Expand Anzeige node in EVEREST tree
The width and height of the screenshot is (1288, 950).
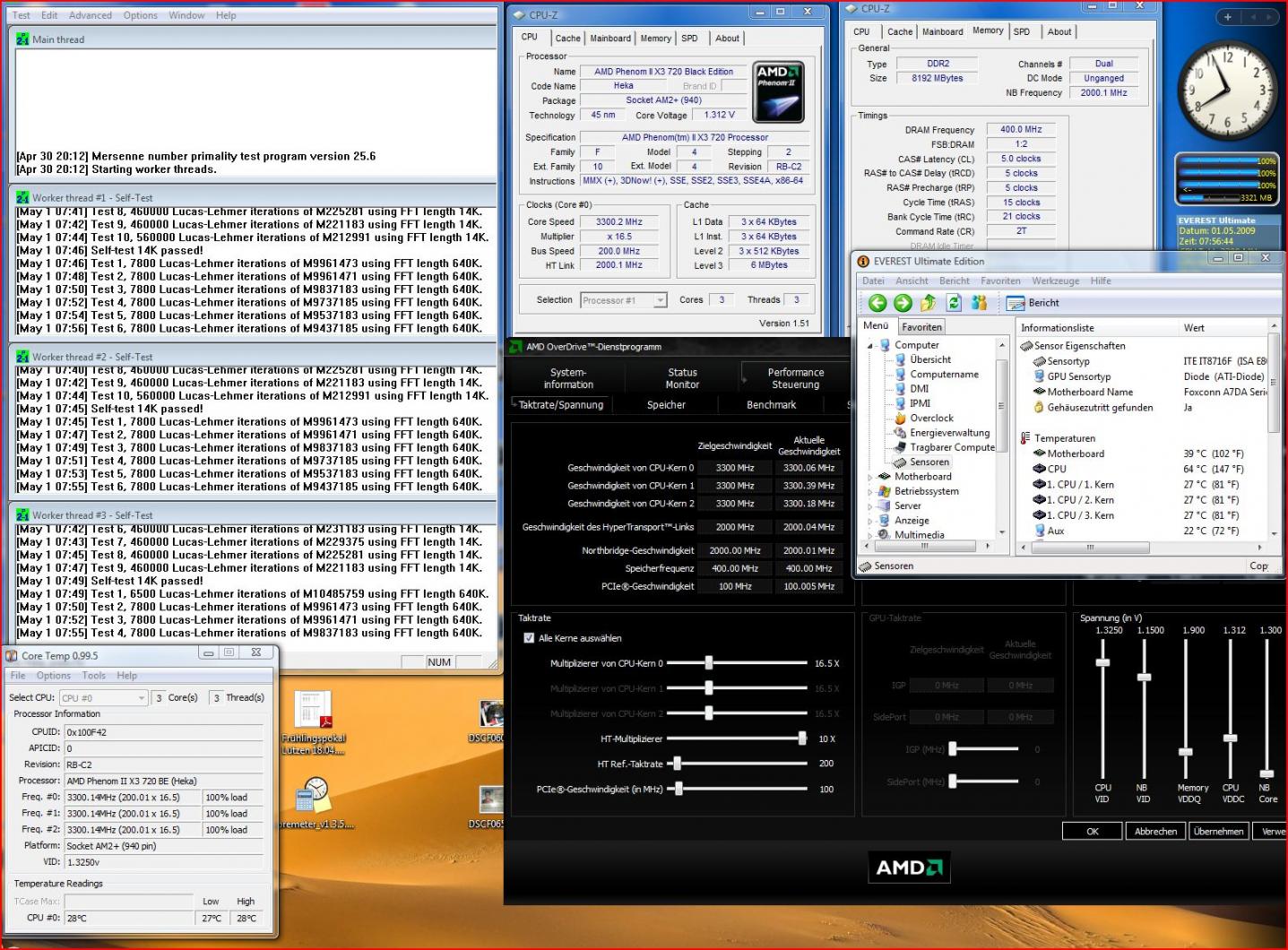click(x=869, y=521)
